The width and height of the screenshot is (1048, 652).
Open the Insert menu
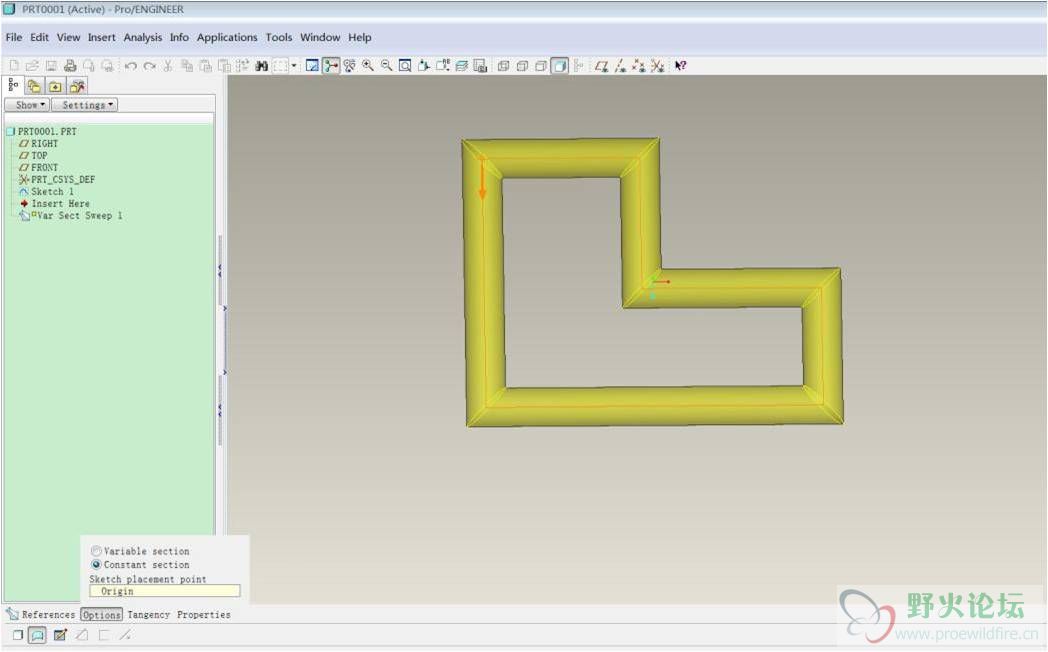[x=102, y=37]
